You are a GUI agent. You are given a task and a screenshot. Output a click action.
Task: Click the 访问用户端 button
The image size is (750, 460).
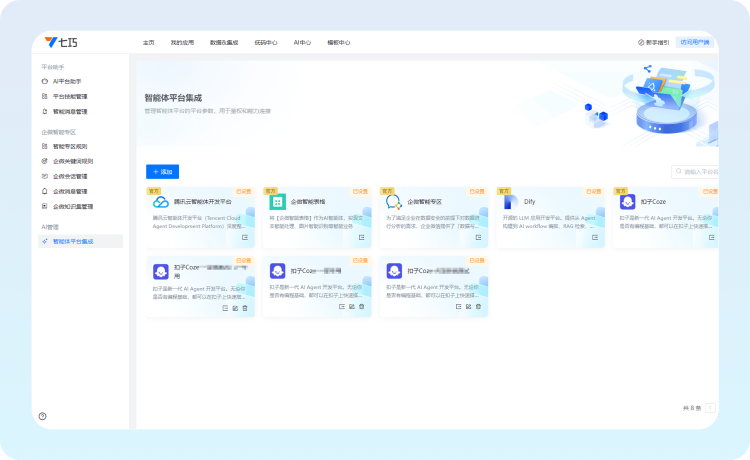click(695, 42)
